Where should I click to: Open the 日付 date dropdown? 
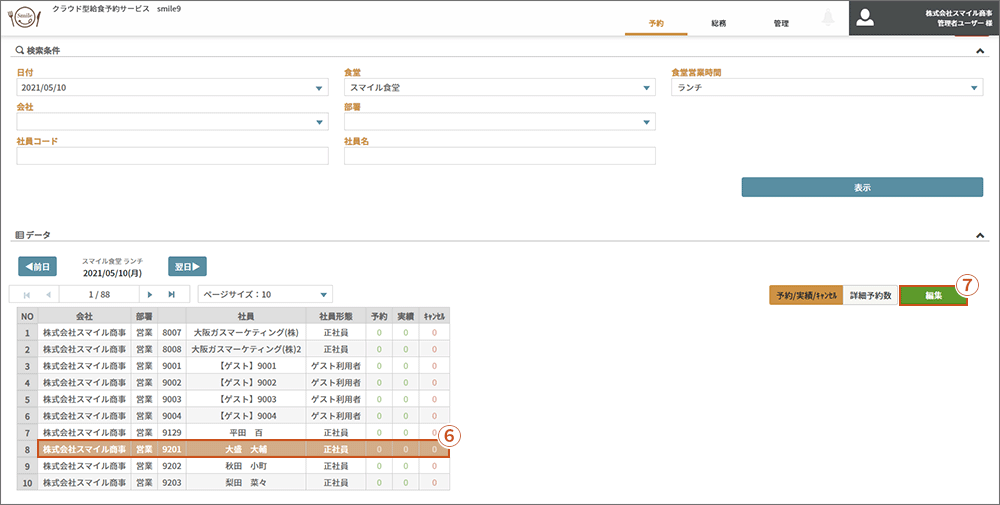click(319, 88)
